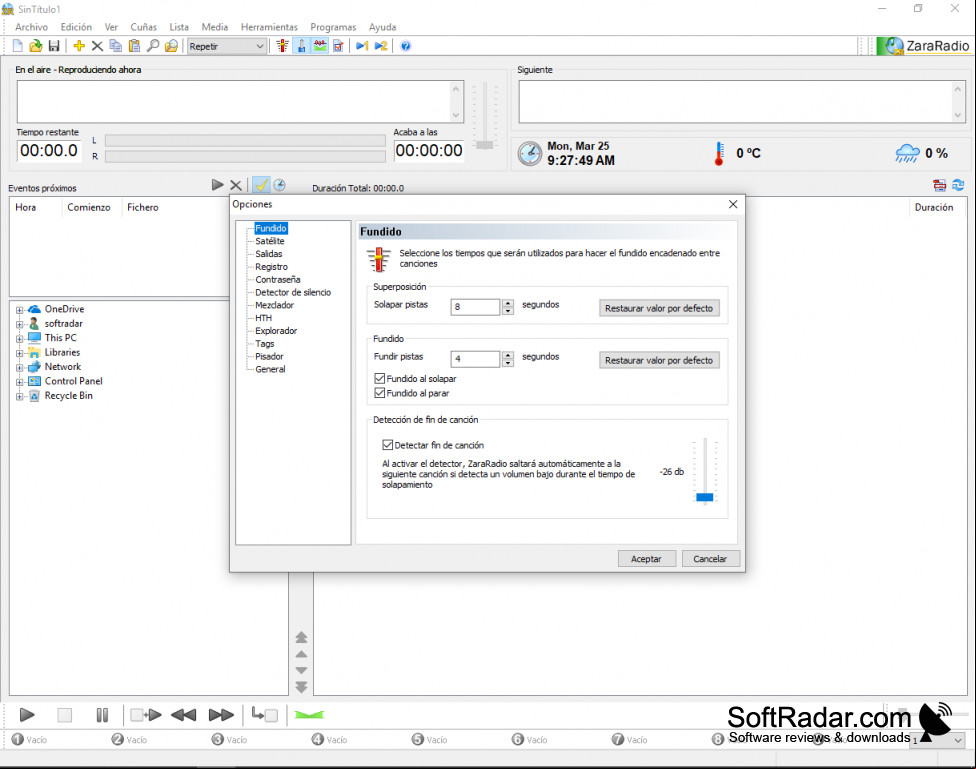Play upcoming event triangle icon
976x769 pixels.
[x=217, y=185]
